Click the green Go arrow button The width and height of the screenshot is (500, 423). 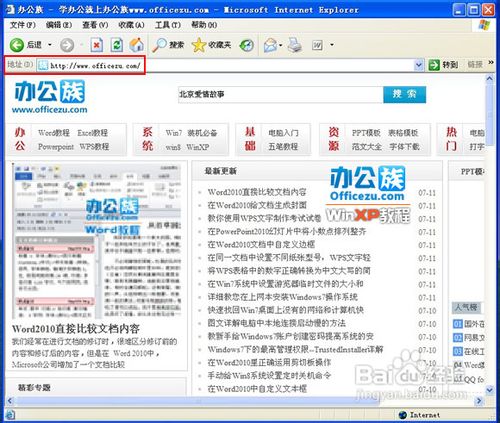tap(434, 65)
